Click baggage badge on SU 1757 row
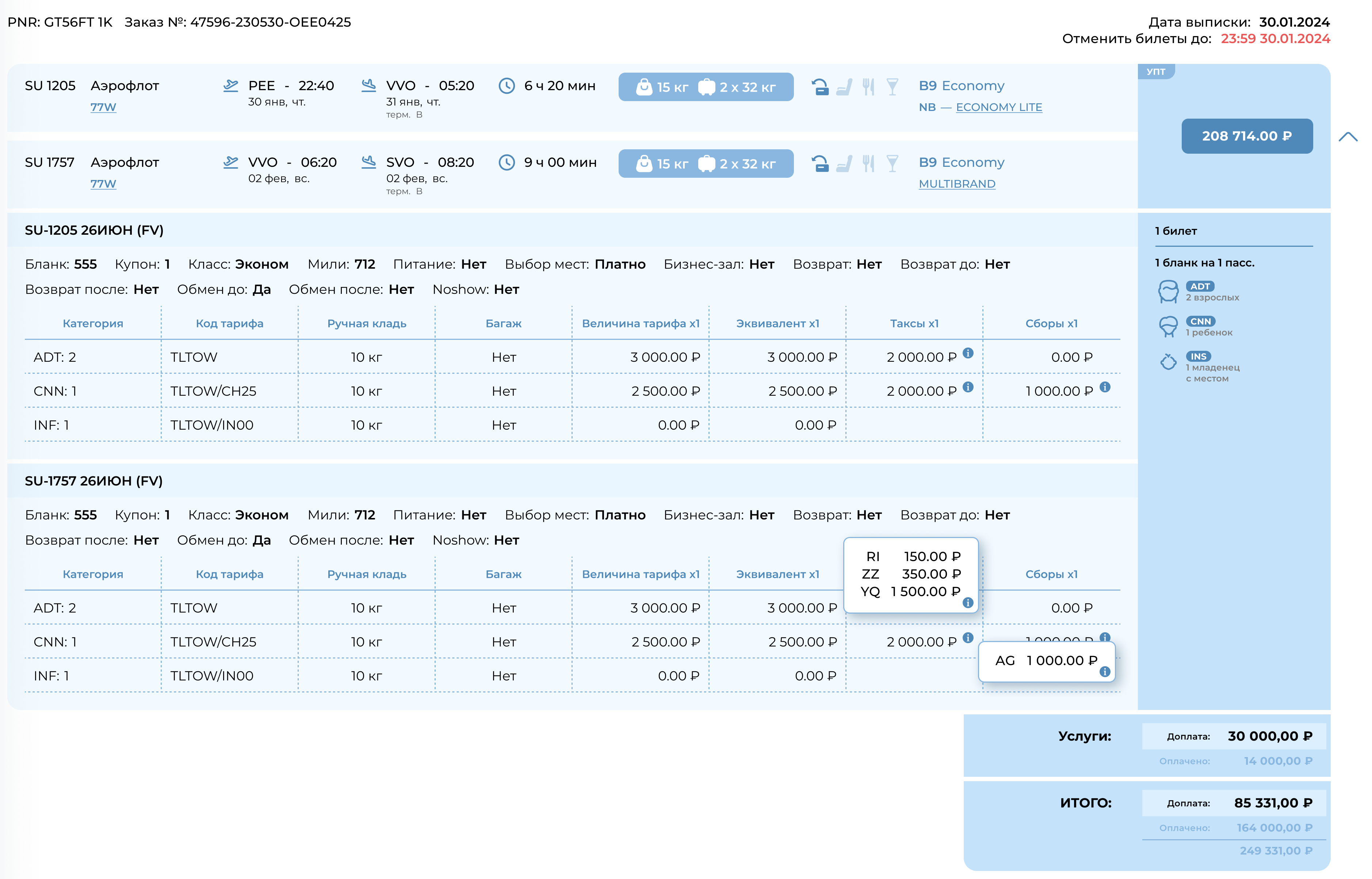 [x=706, y=164]
